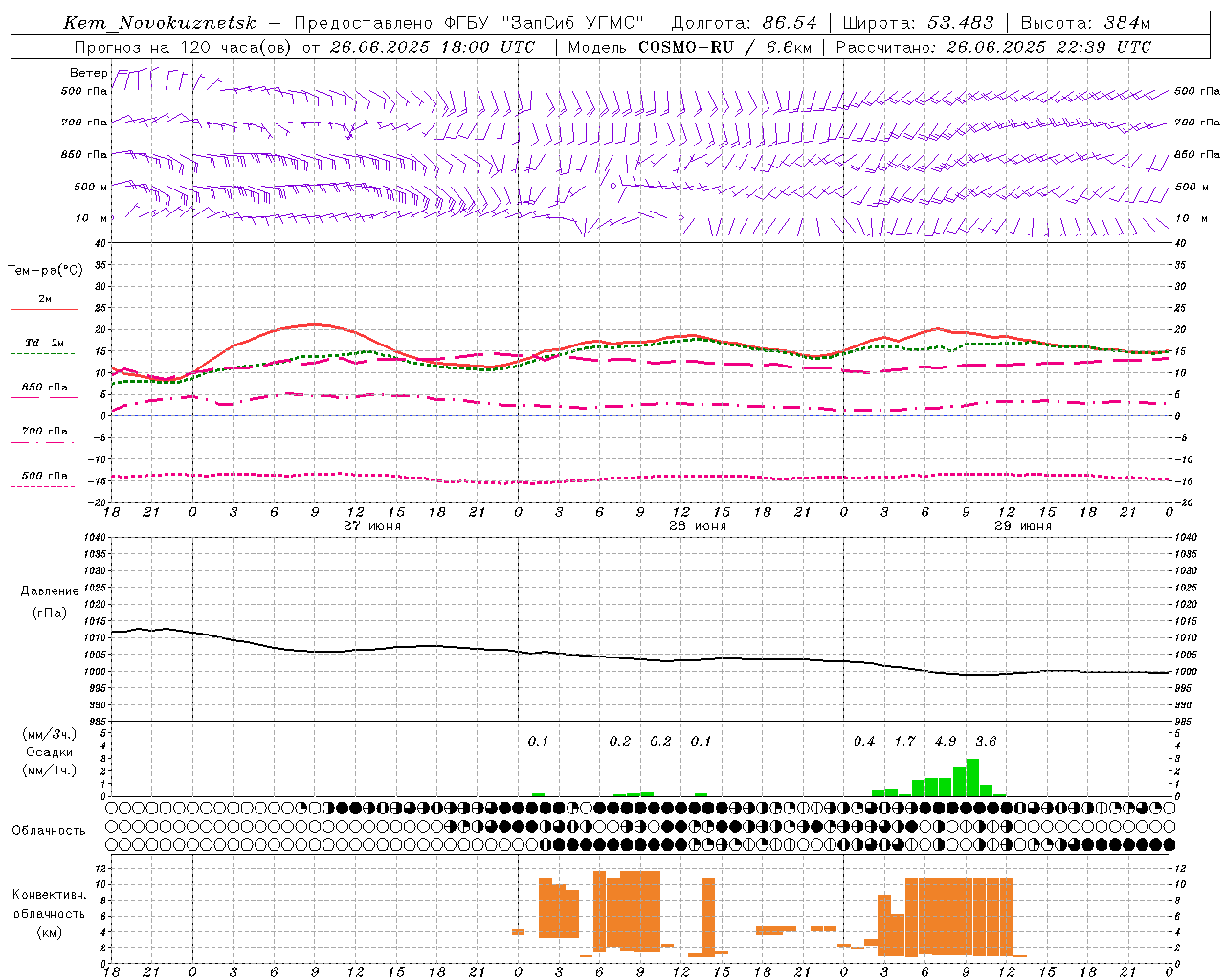Click the Тем-ра(°C) axis title

click(45, 270)
